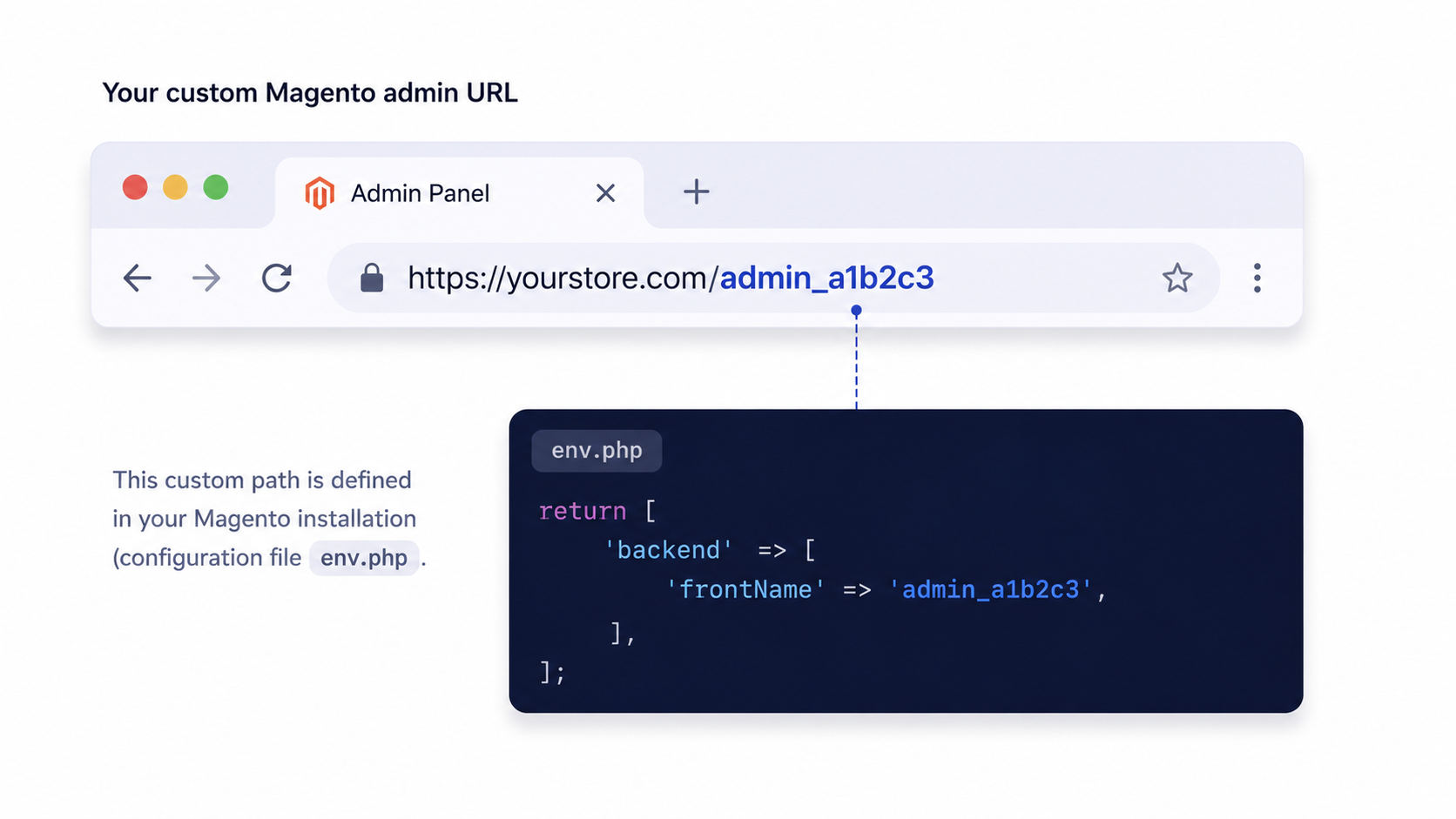Screen dimensions: 1456x819
Task: Click the env.php tab label in the code block
Action: point(597,451)
